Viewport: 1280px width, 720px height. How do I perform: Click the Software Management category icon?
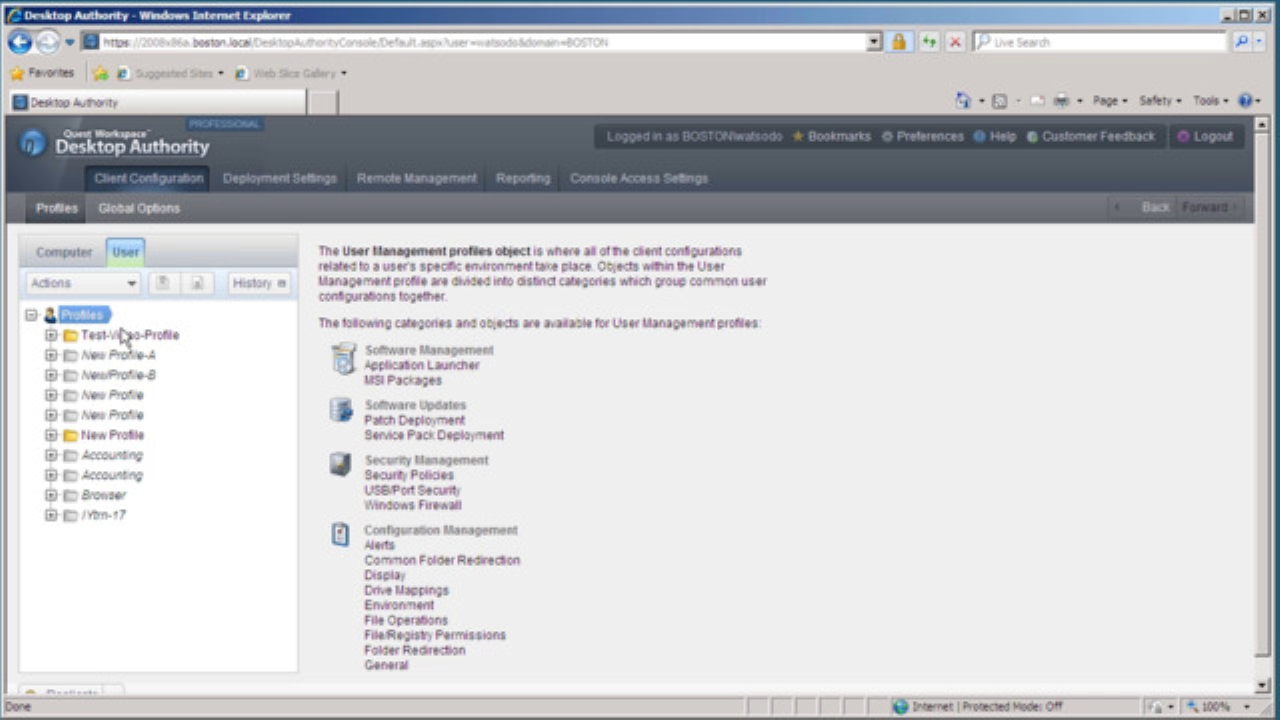point(343,358)
